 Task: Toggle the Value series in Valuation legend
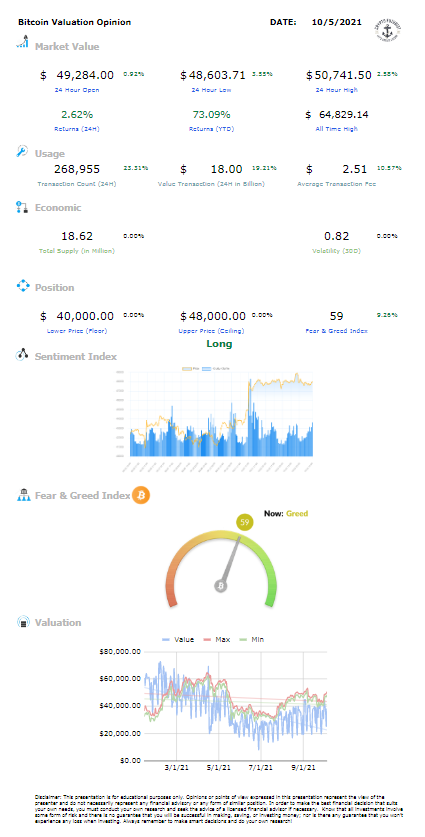[177, 639]
